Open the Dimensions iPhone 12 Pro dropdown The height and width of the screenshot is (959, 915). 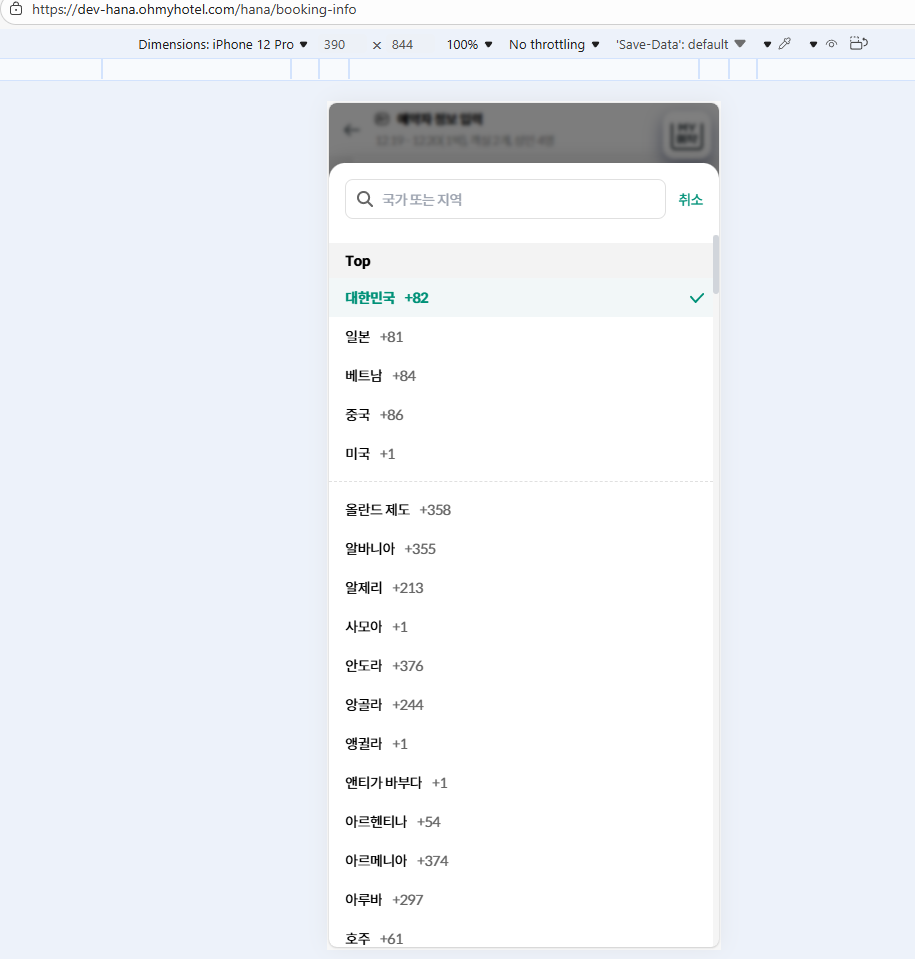223,45
